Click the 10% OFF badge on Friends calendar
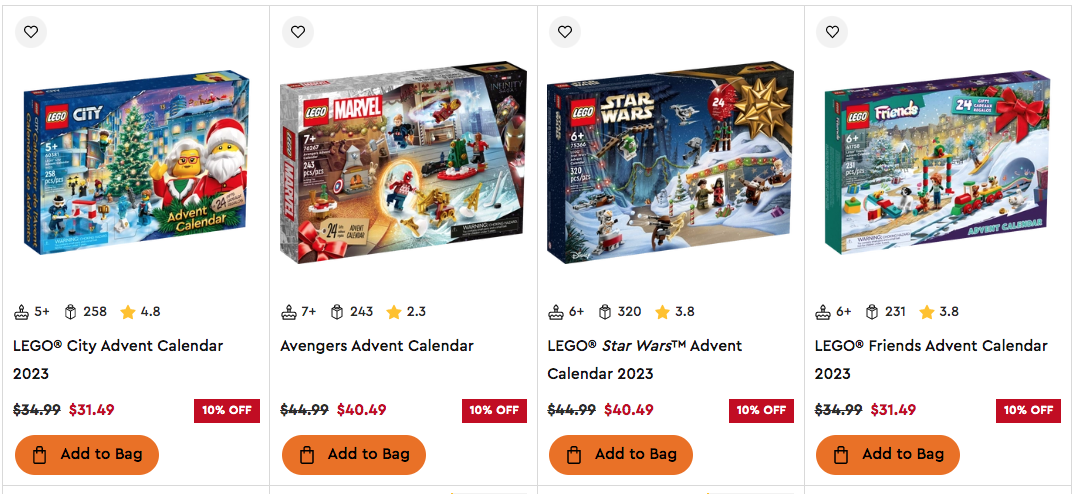Image resolution: width=1085 pixels, height=494 pixels. [x=1028, y=410]
